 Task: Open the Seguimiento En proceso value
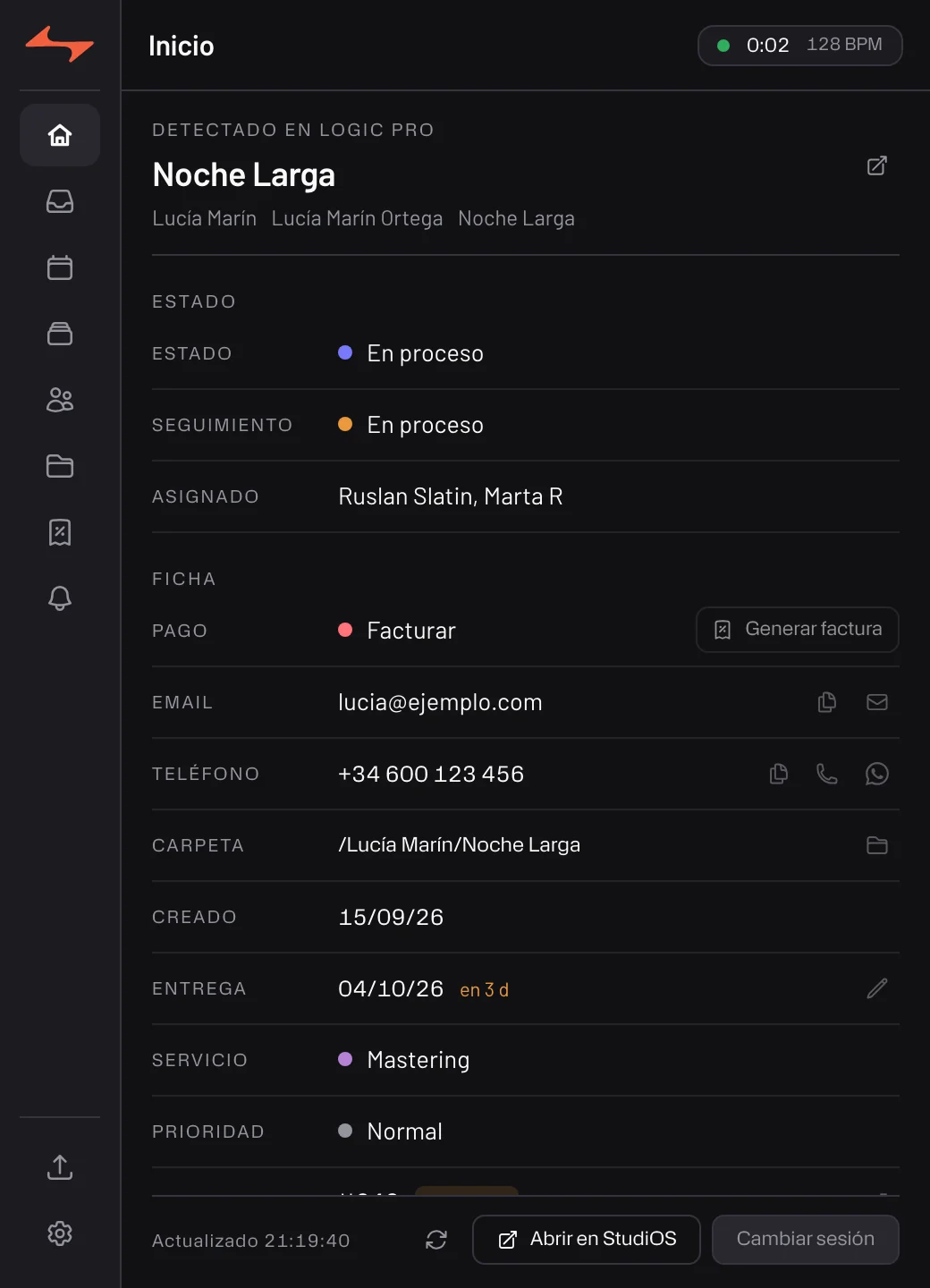point(411,425)
